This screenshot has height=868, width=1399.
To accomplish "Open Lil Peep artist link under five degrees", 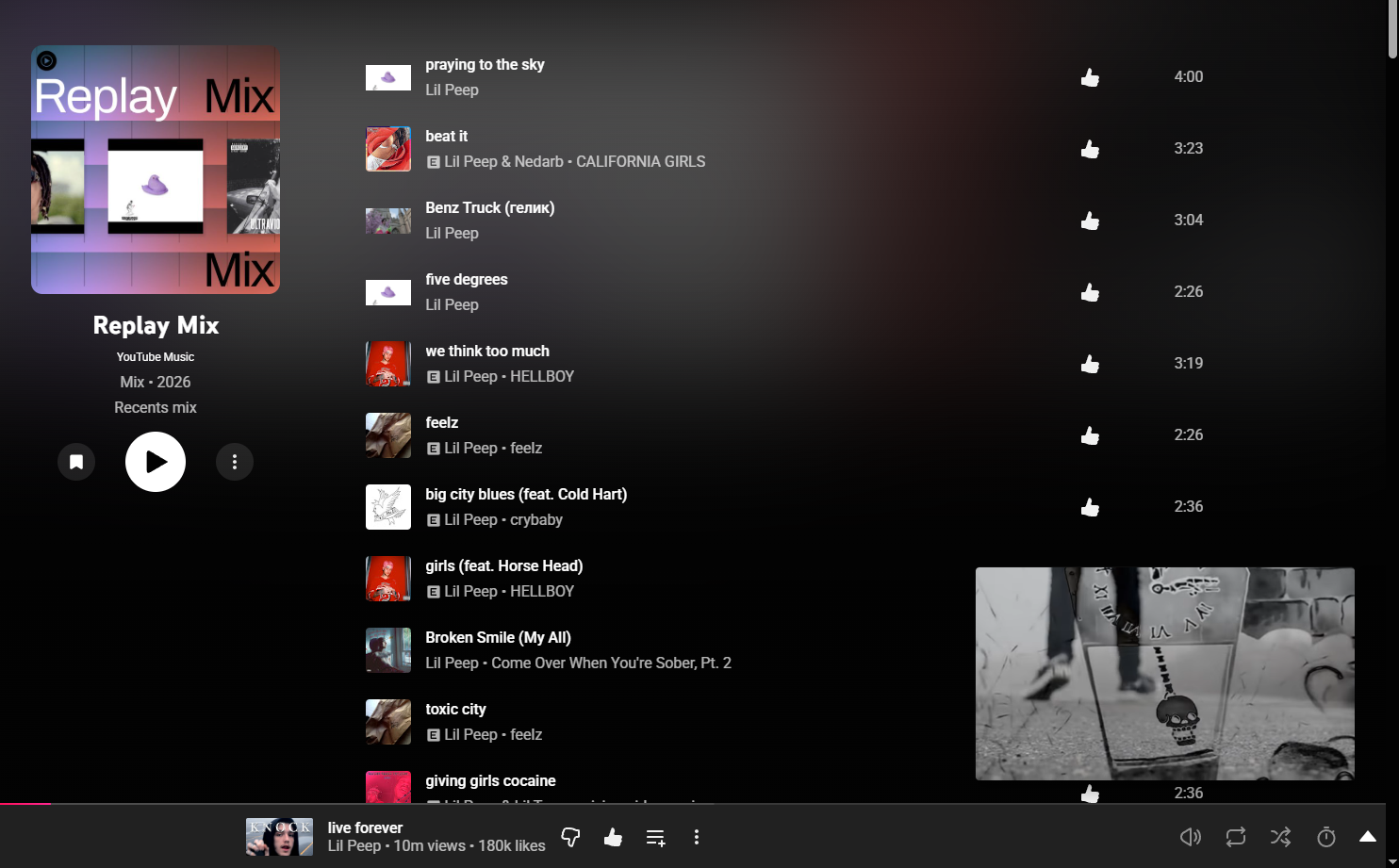I will click(452, 304).
